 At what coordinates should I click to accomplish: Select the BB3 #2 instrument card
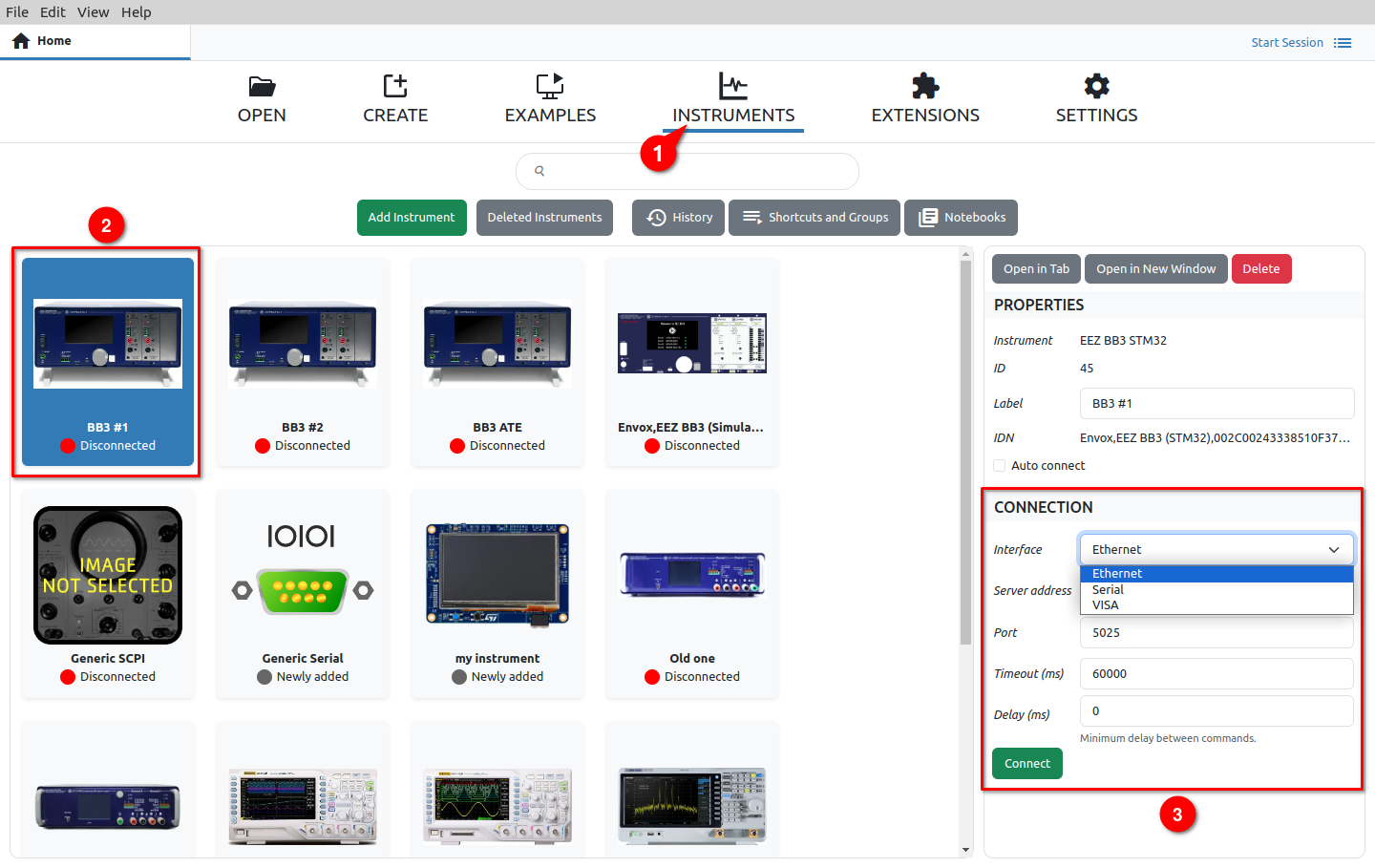[303, 362]
